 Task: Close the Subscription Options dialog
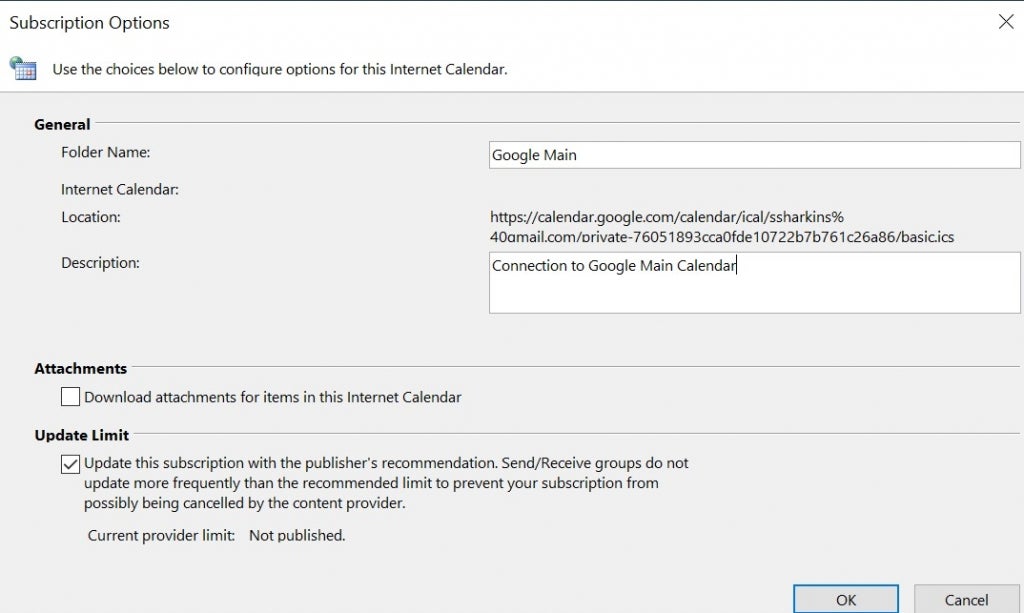coord(1006,22)
